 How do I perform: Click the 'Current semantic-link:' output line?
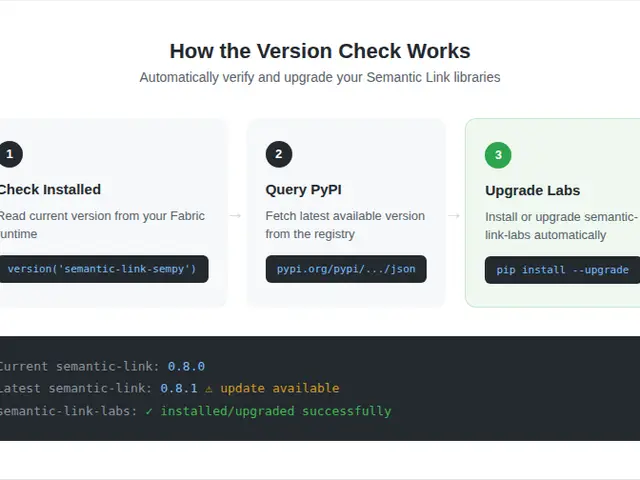[102, 366]
